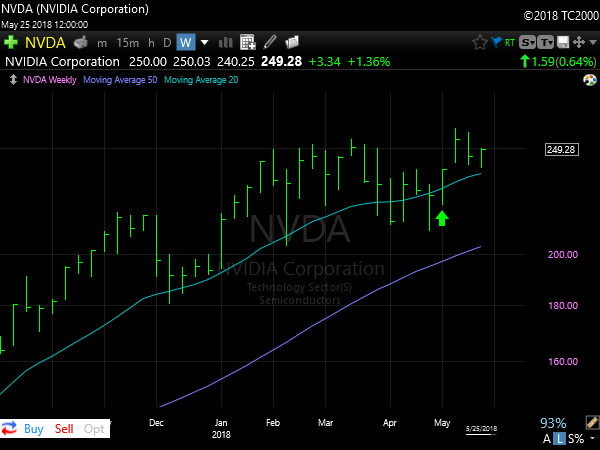The image size is (600, 450).
Task: Click the Opt options button
Action: [94, 429]
